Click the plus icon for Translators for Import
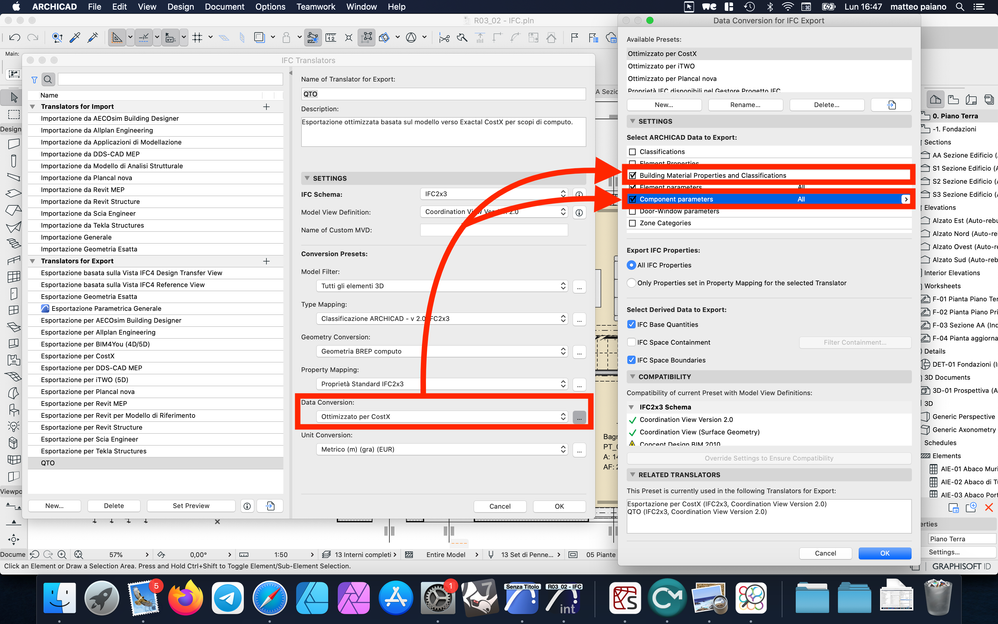 coord(266,106)
